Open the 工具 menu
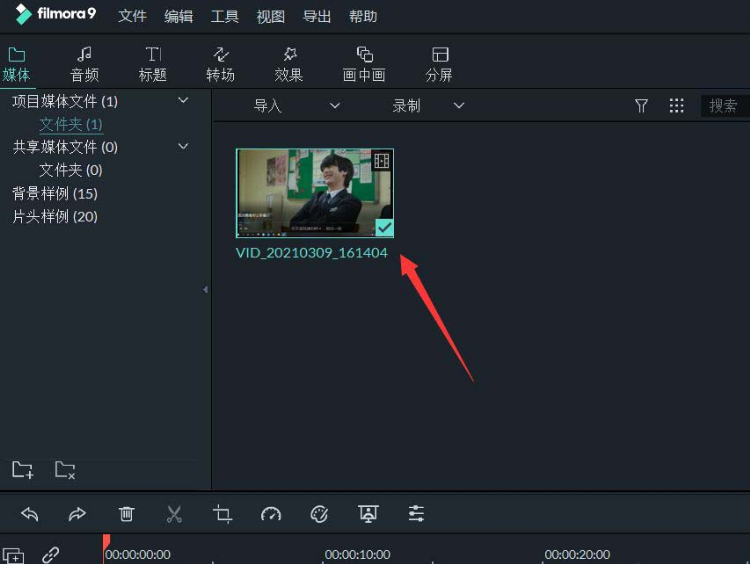 pyautogui.click(x=225, y=16)
